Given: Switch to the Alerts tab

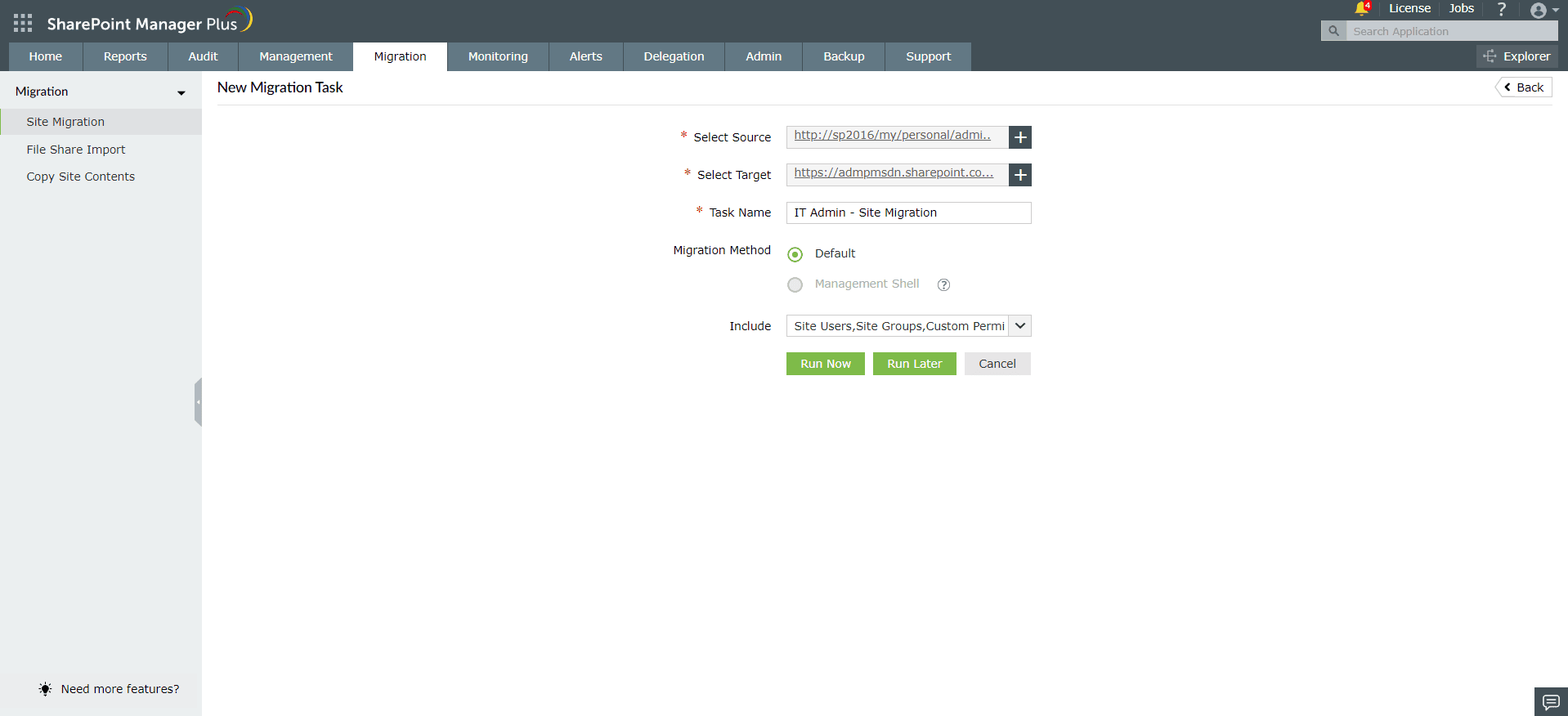Looking at the screenshot, I should click(586, 56).
